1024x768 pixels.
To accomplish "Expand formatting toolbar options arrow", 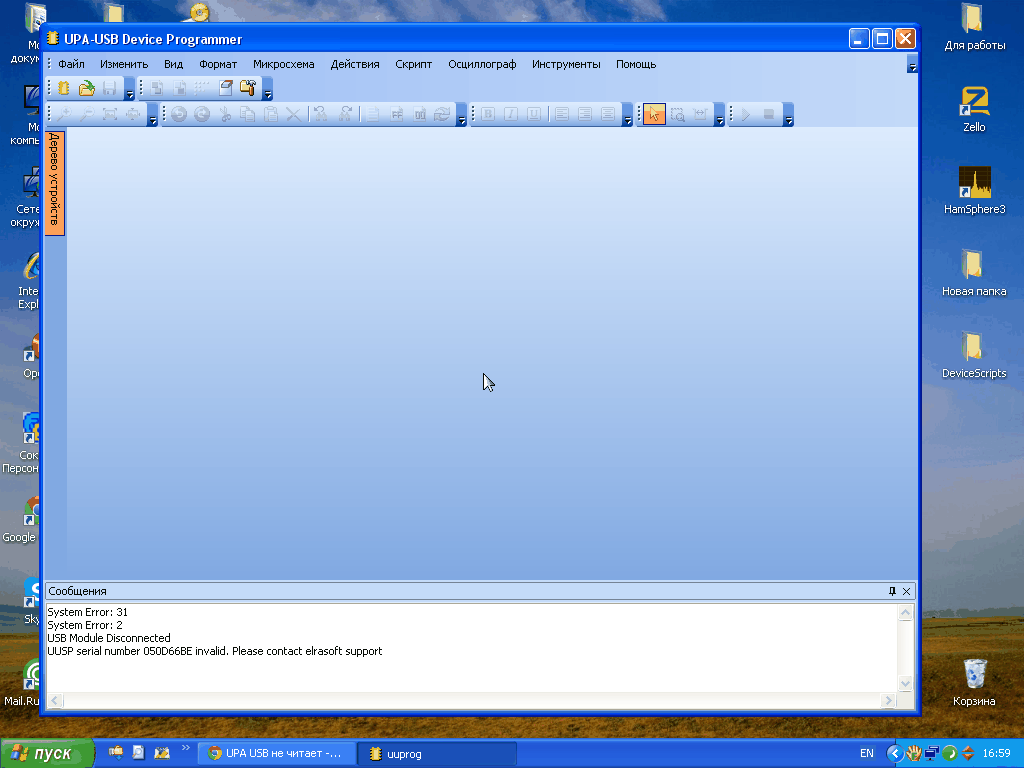I will (x=628, y=115).
